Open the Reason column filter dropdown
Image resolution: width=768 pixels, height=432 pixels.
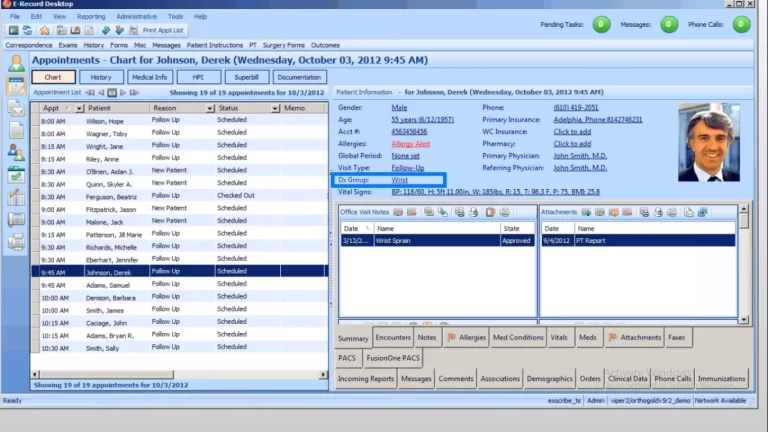click(x=210, y=108)
